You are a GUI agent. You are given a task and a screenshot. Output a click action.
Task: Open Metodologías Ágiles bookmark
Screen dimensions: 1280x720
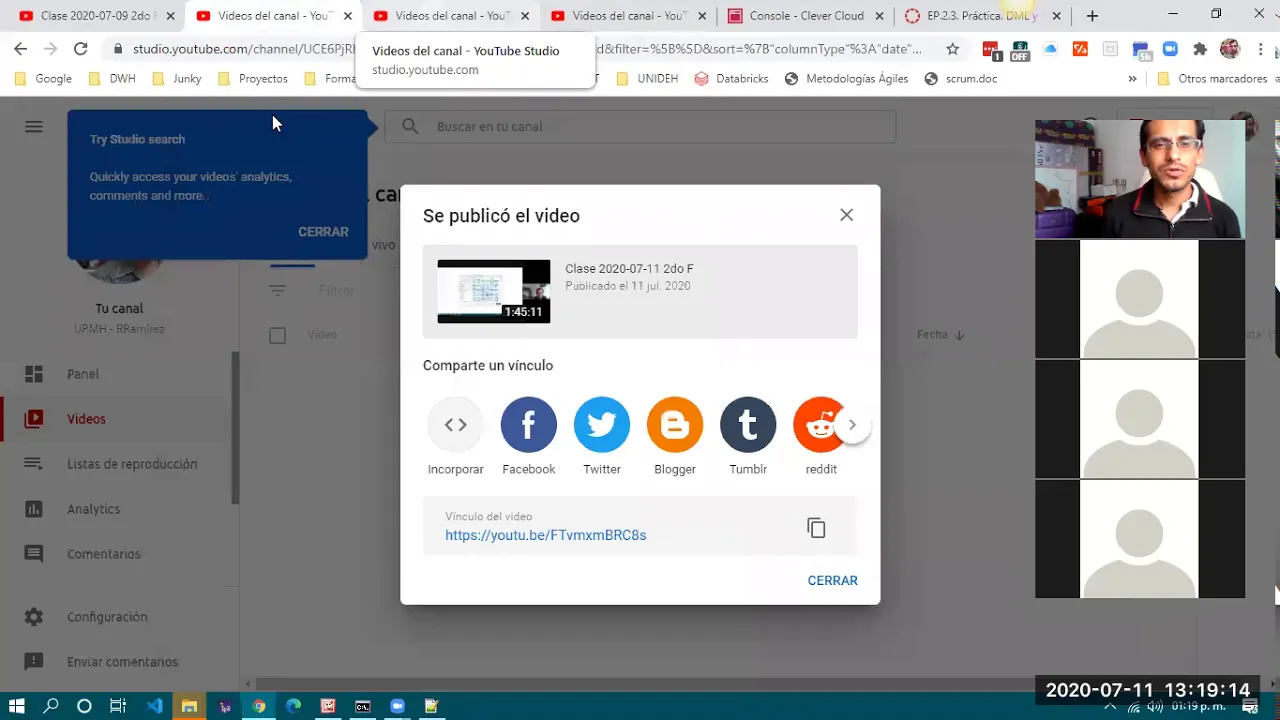[x=847, y=78]
